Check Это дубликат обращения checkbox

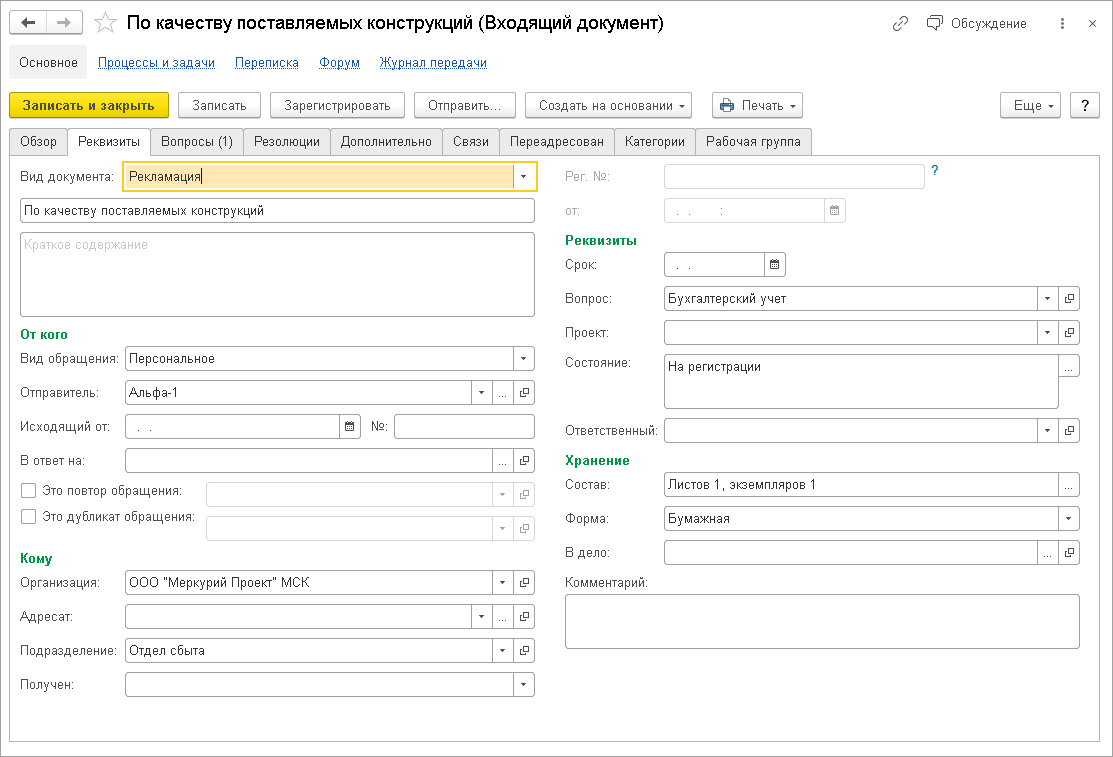[x=28, y=517]
